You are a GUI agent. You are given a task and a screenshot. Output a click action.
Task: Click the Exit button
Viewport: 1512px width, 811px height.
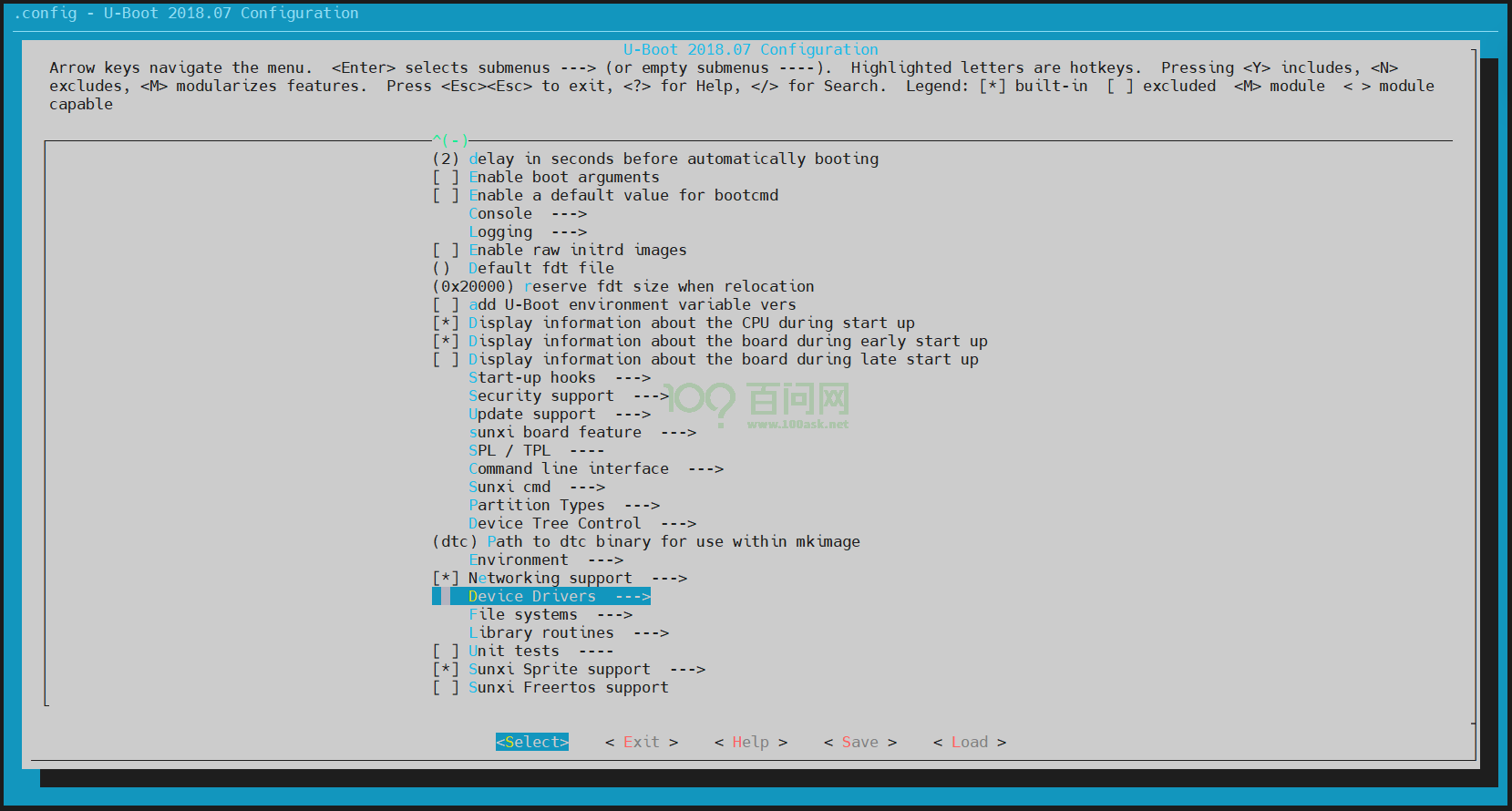(x=641, y=742)
